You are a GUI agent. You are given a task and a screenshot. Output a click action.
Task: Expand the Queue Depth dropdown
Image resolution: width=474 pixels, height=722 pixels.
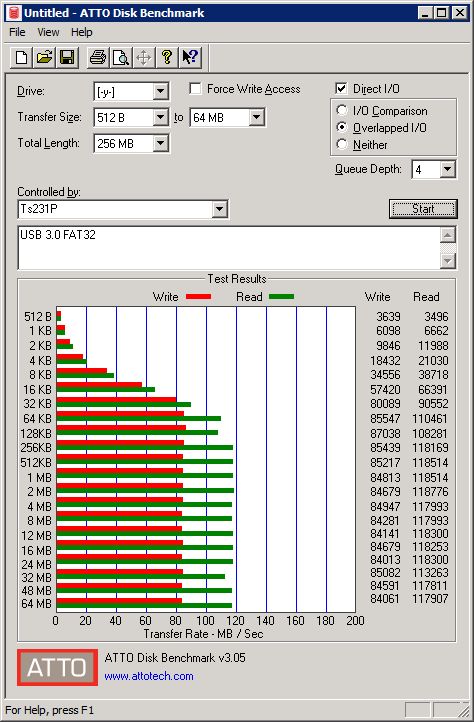pyautogui.click(x=447, y=169)
